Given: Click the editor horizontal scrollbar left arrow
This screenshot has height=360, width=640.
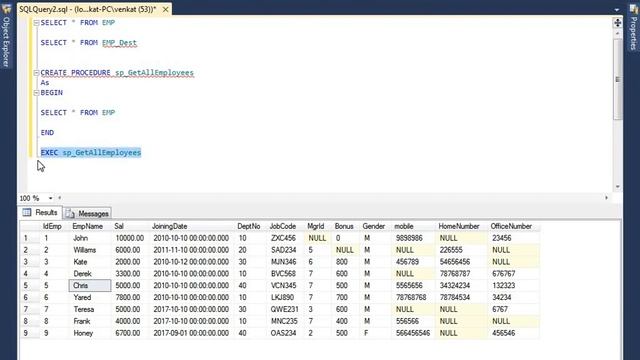Looking at the screenshot, I should (x=60, y=198).
